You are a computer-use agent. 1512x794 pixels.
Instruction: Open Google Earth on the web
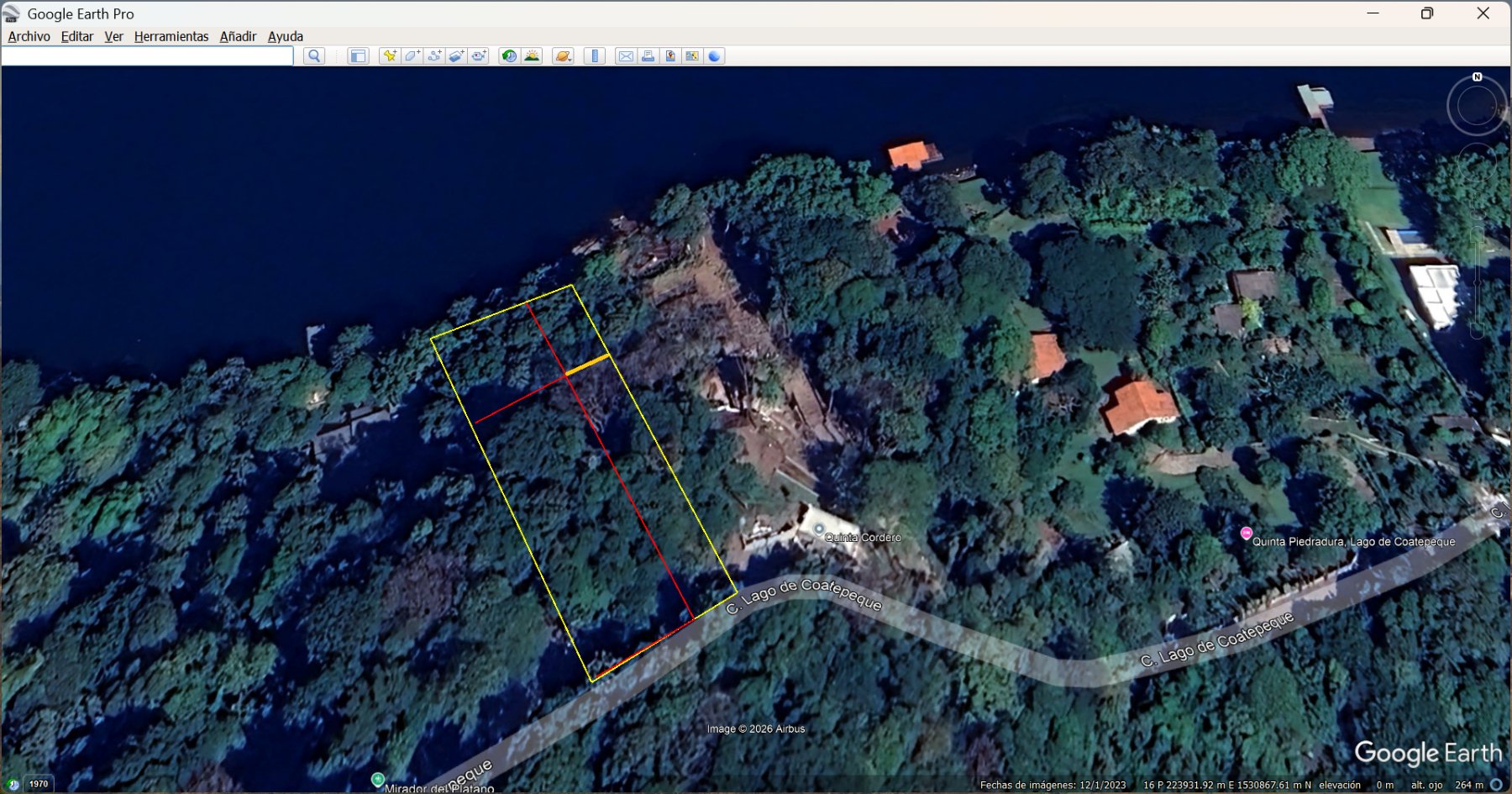pos(714,56)
